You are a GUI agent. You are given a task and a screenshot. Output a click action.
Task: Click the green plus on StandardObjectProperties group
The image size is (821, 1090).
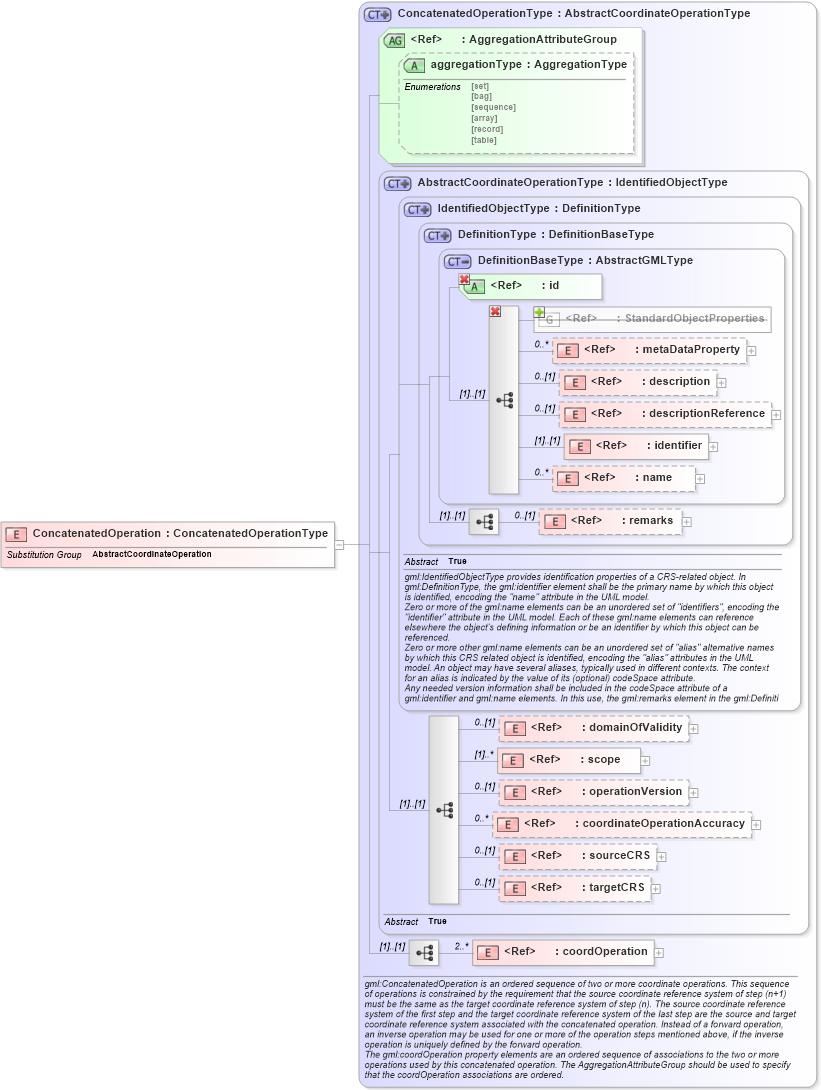(539, 312)
